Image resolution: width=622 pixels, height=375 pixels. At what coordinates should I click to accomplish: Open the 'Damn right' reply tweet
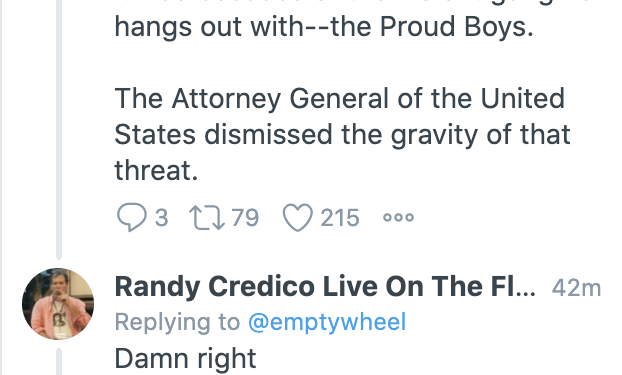[185, 358]
